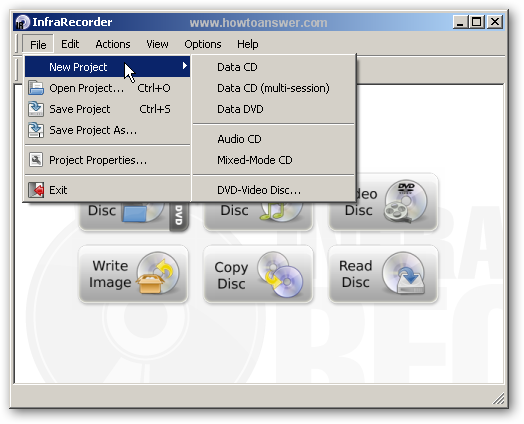Open the Options menu

(x=203, y=44)
